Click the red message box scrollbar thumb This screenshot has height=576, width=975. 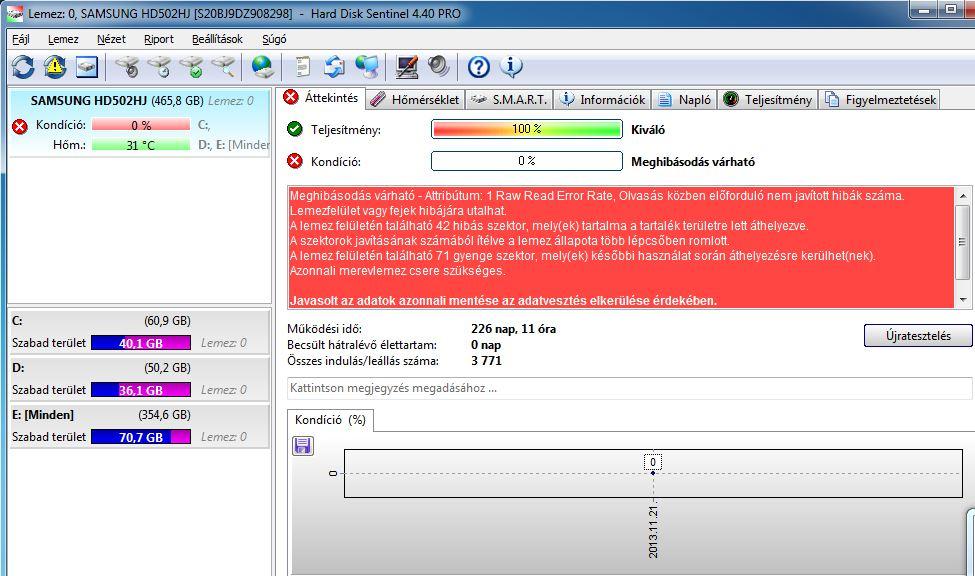(963, 242)
